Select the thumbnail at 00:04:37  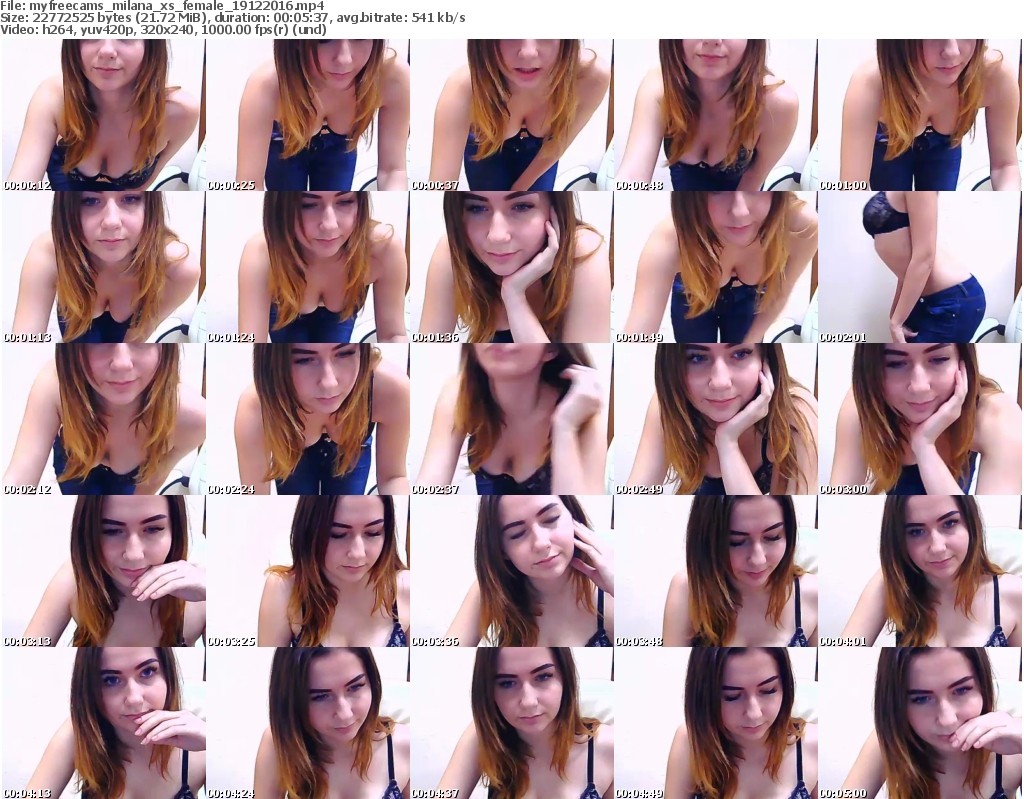(x=511, y=722)
